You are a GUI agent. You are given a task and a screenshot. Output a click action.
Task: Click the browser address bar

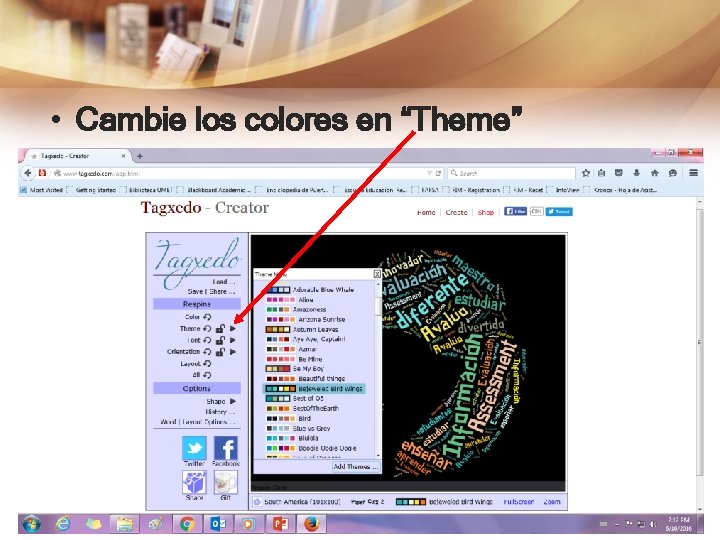pyautogui.click(x=243, y=173)
